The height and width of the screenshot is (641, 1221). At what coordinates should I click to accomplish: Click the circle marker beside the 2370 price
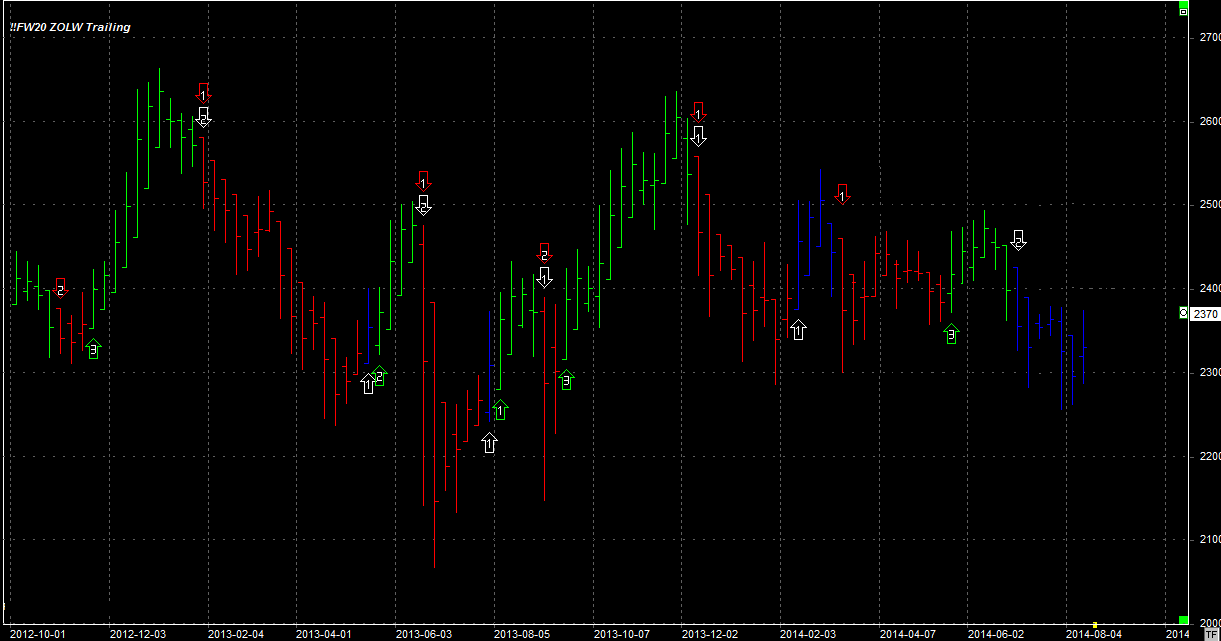(1184, 314)
